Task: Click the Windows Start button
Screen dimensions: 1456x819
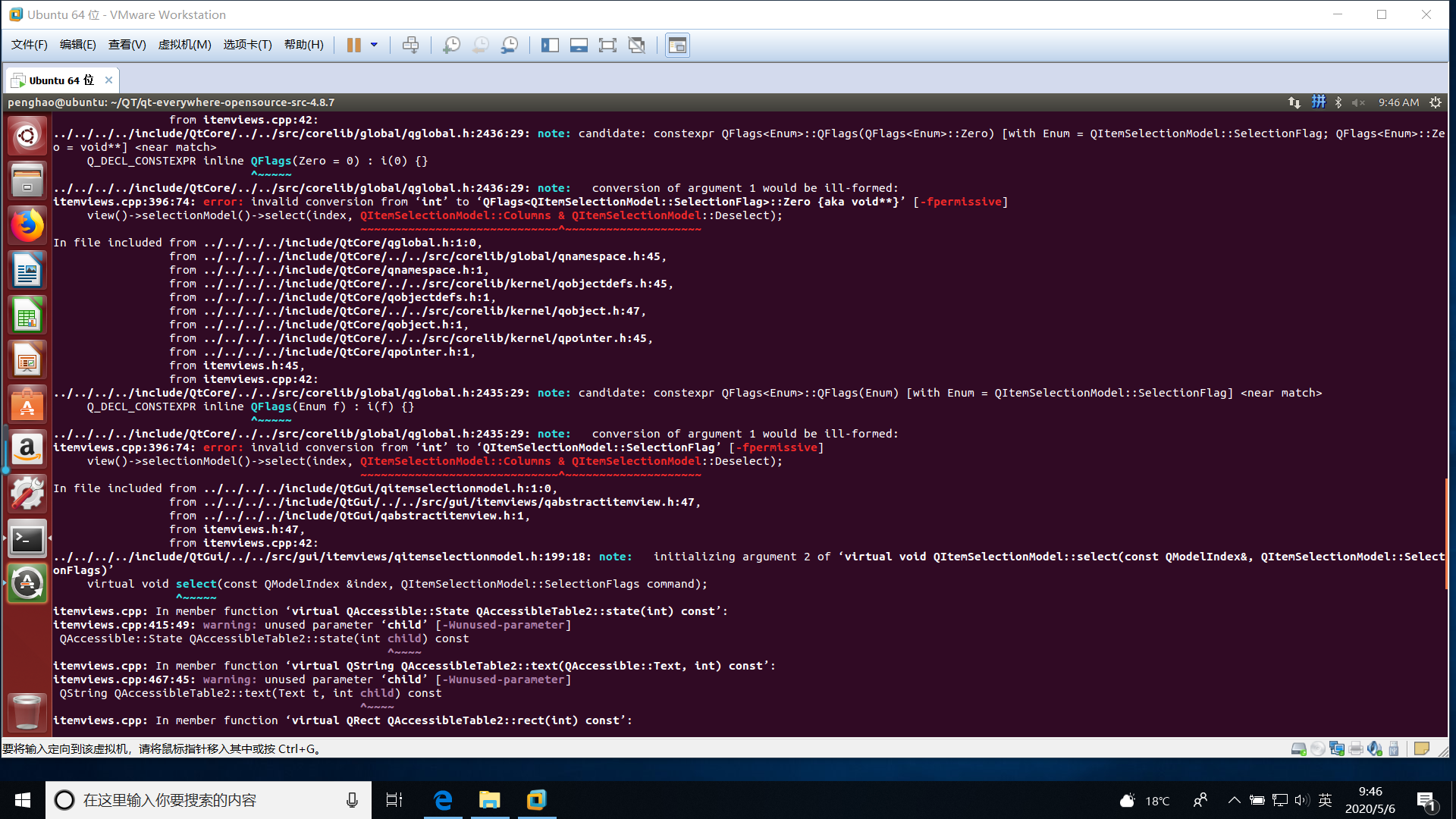Action: 22,799
